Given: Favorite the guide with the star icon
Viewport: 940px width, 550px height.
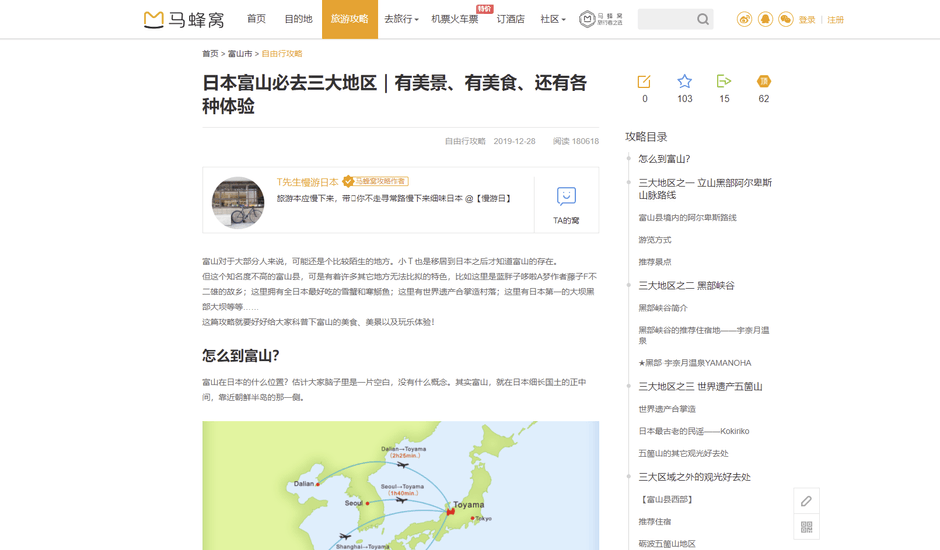Looking at the screenshot, I should click(x=684, y=81).
